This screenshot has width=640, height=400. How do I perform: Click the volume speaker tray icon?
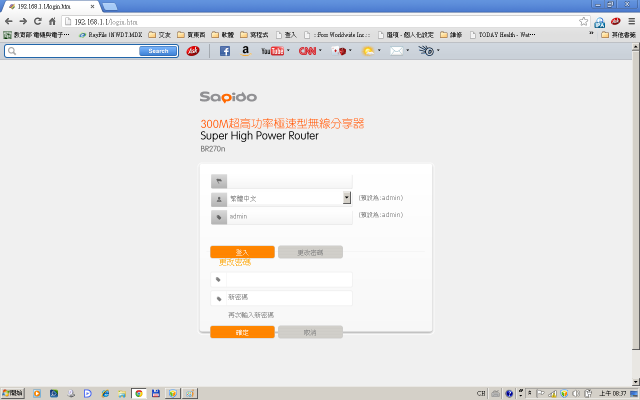(576, 393)
